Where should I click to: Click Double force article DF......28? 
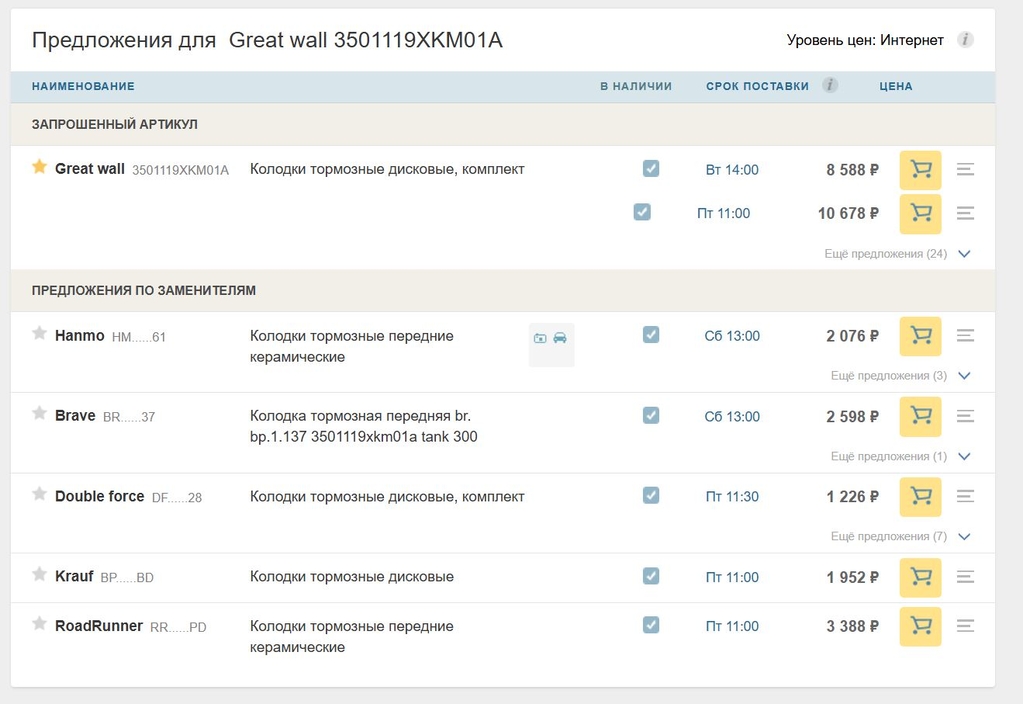(x=177, y=498)
